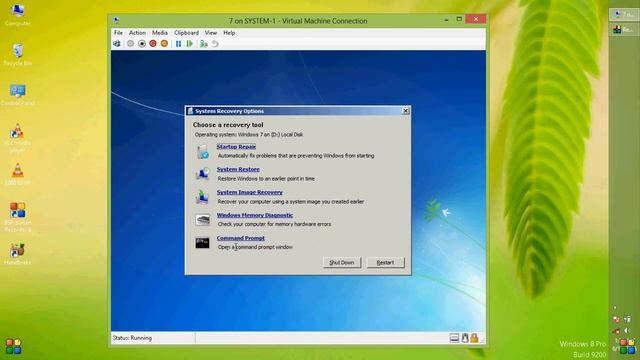Image resolution: width=640 pixels, height=360 pixels.
Task: Open System Image Recovery
Action: click(249, 192)
